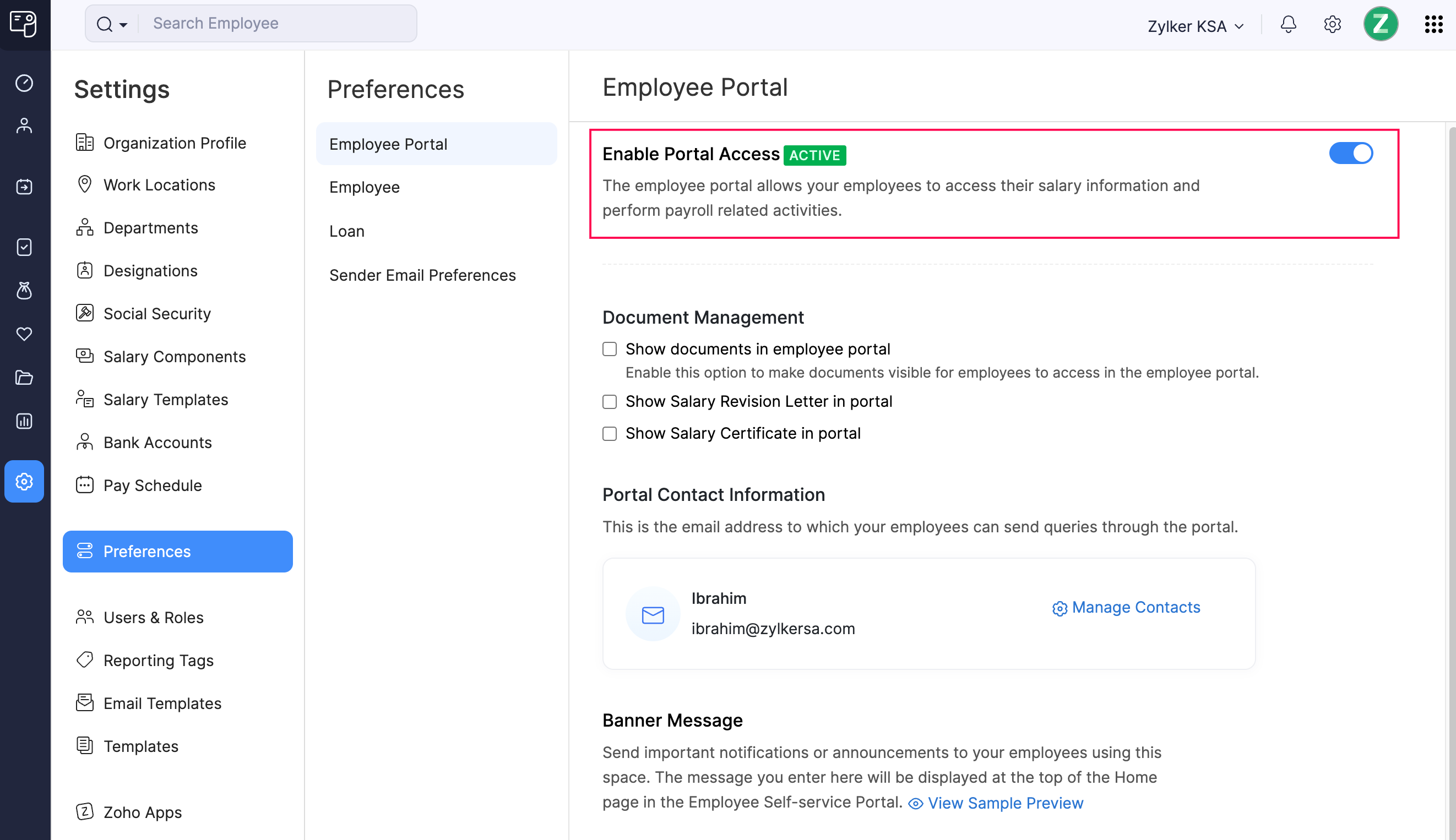1456x840 pixels.
Task: Open the Employees section in the sidebar
Action: click(x=24, y=125)
